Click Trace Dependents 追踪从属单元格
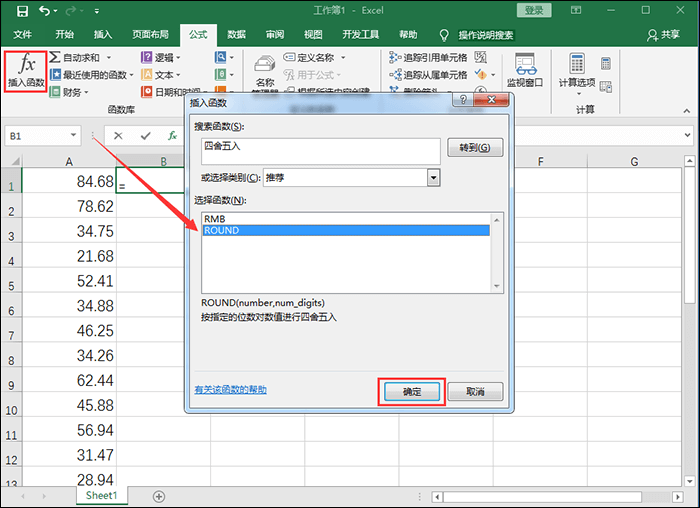The height and width of the screenshot is (508, 700). point(429,75)
